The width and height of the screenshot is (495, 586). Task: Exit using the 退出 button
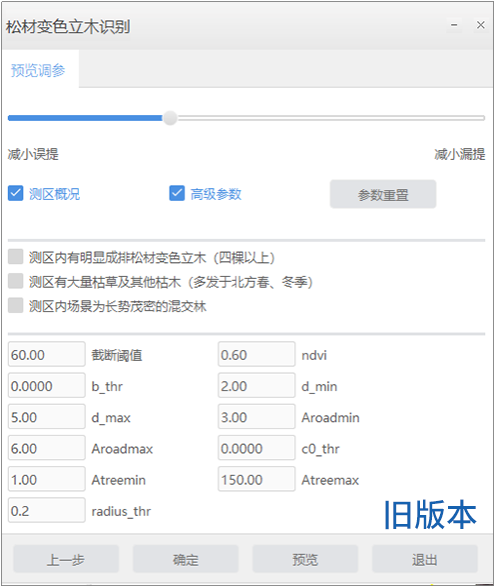pos(425,559)
